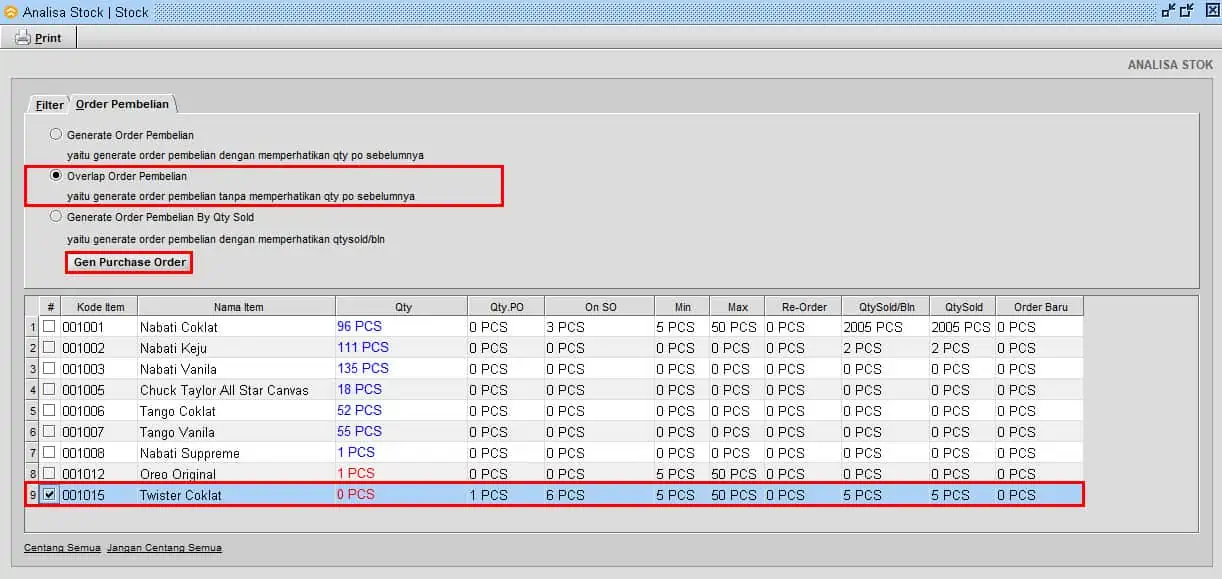Click the Max column header
Image resolution: width=1222 pixels, height=579 pixels.
[x=738, y=307]
